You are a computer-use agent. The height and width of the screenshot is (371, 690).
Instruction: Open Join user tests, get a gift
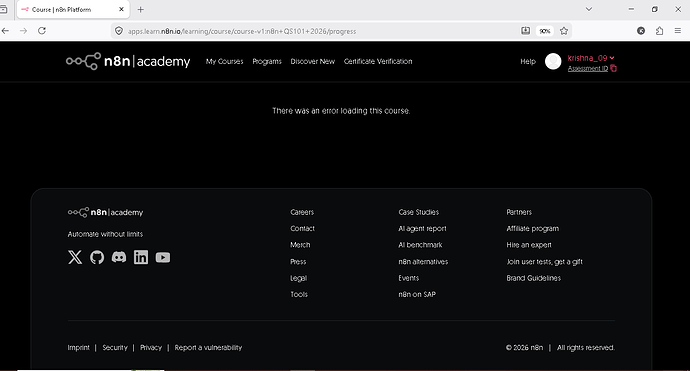[544, 261]
